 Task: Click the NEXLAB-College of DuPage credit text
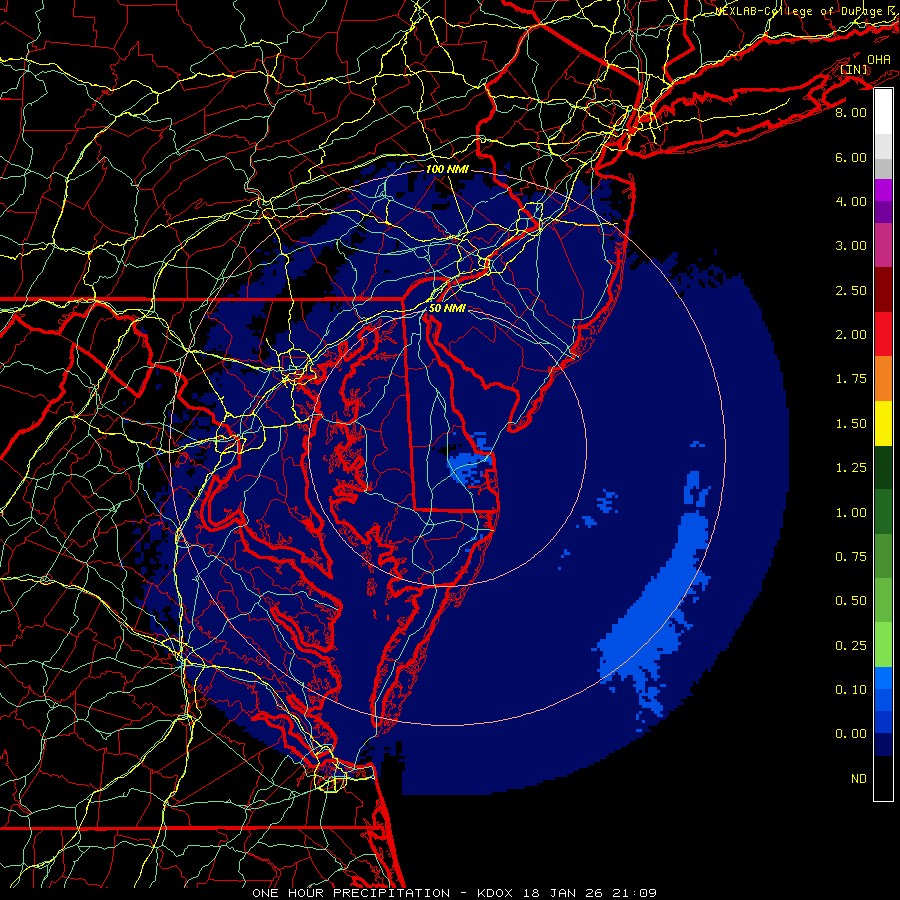click(x=800, y=11)
